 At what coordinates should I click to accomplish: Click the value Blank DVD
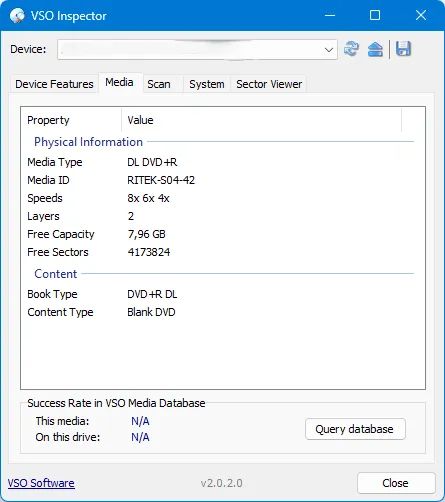(151, 312)
